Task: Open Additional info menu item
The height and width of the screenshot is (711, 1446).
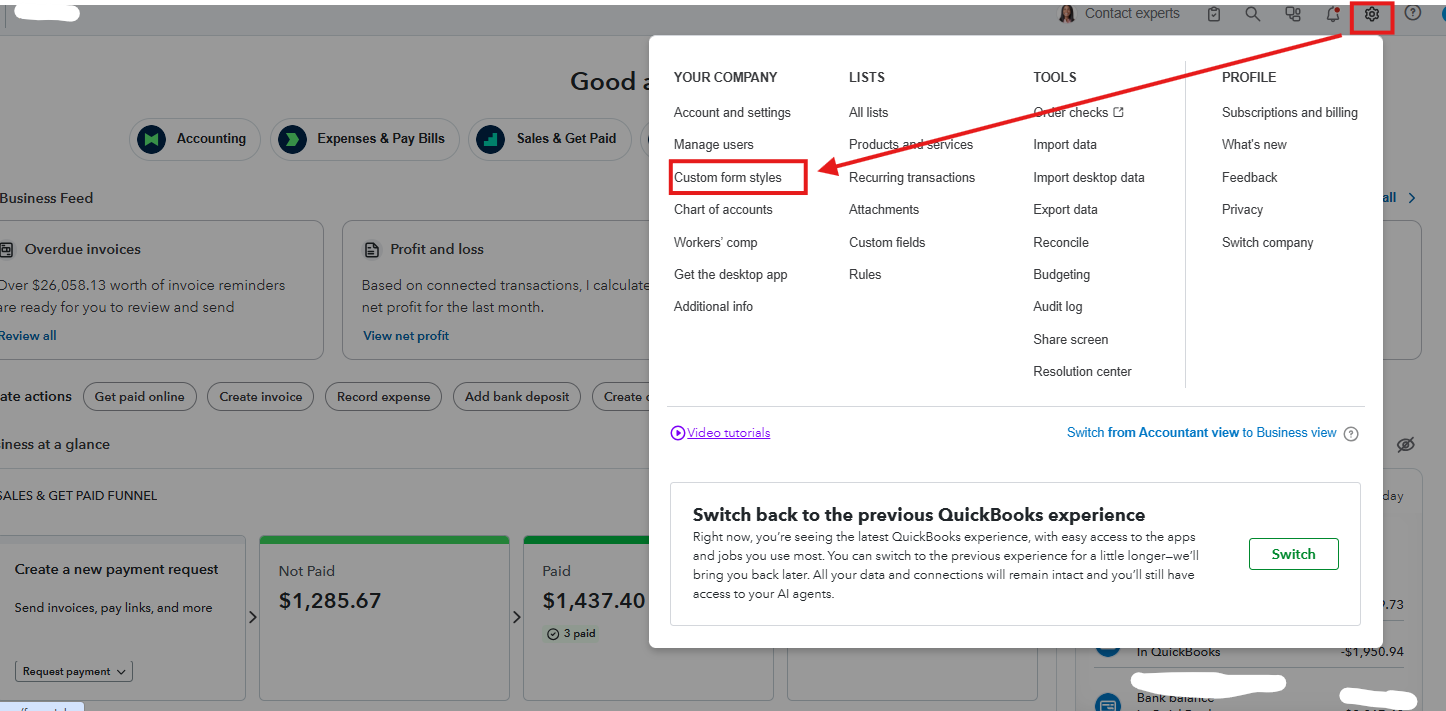Action: click(x=713, y=306)
